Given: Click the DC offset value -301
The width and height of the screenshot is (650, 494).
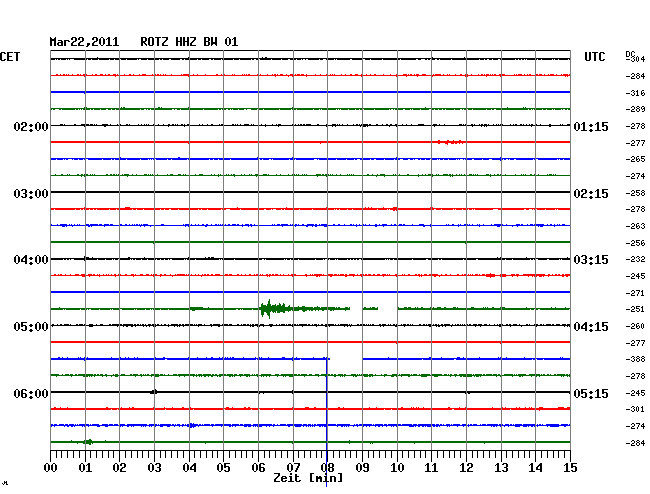Looking at the screenshot, I should [x=635, y=409].
